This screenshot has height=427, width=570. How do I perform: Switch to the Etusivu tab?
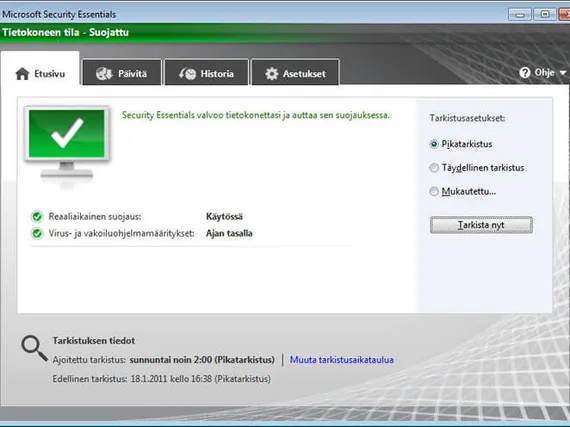coord(40,68)
